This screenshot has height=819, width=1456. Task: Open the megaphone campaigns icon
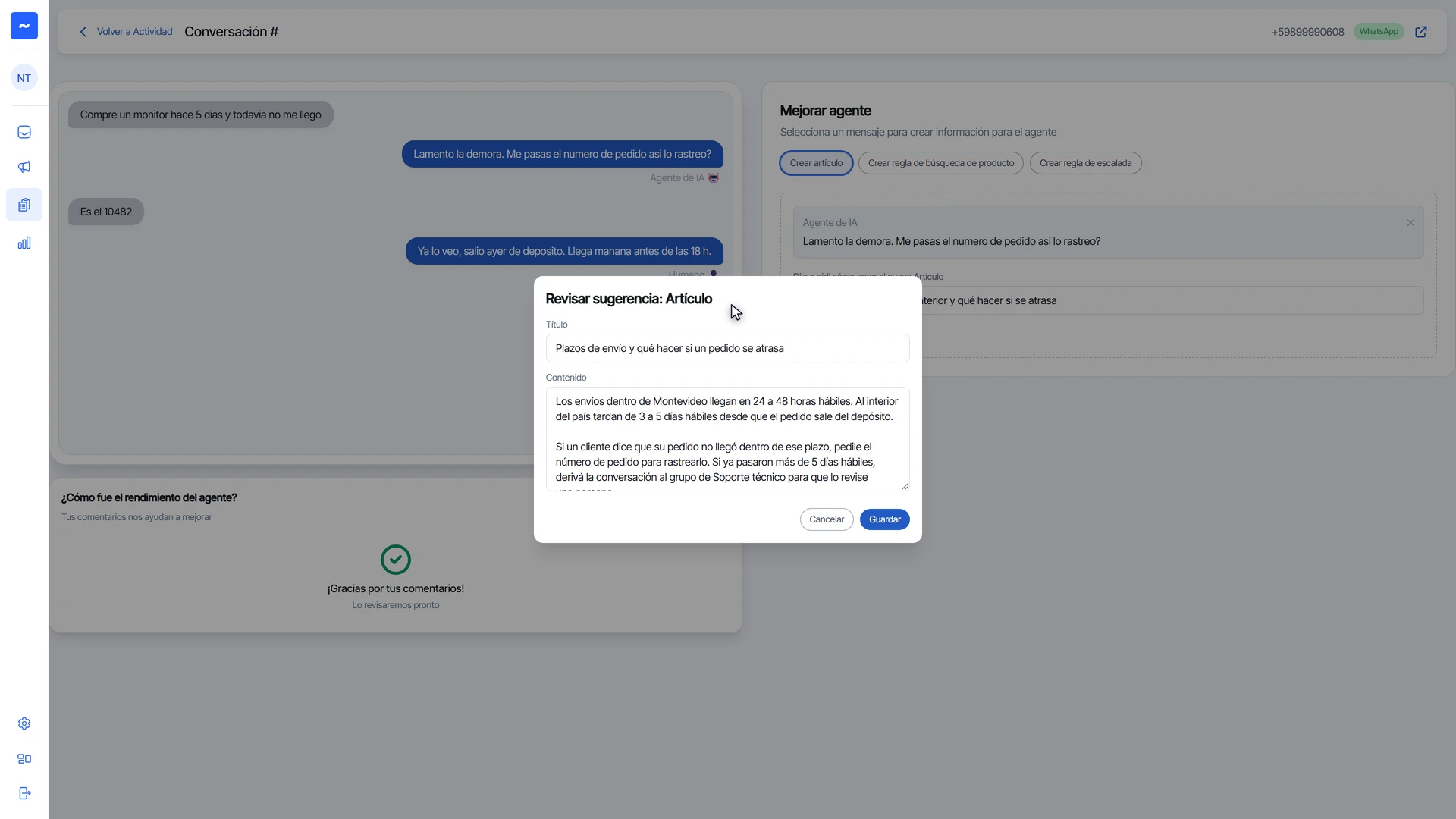pos(24,167)
